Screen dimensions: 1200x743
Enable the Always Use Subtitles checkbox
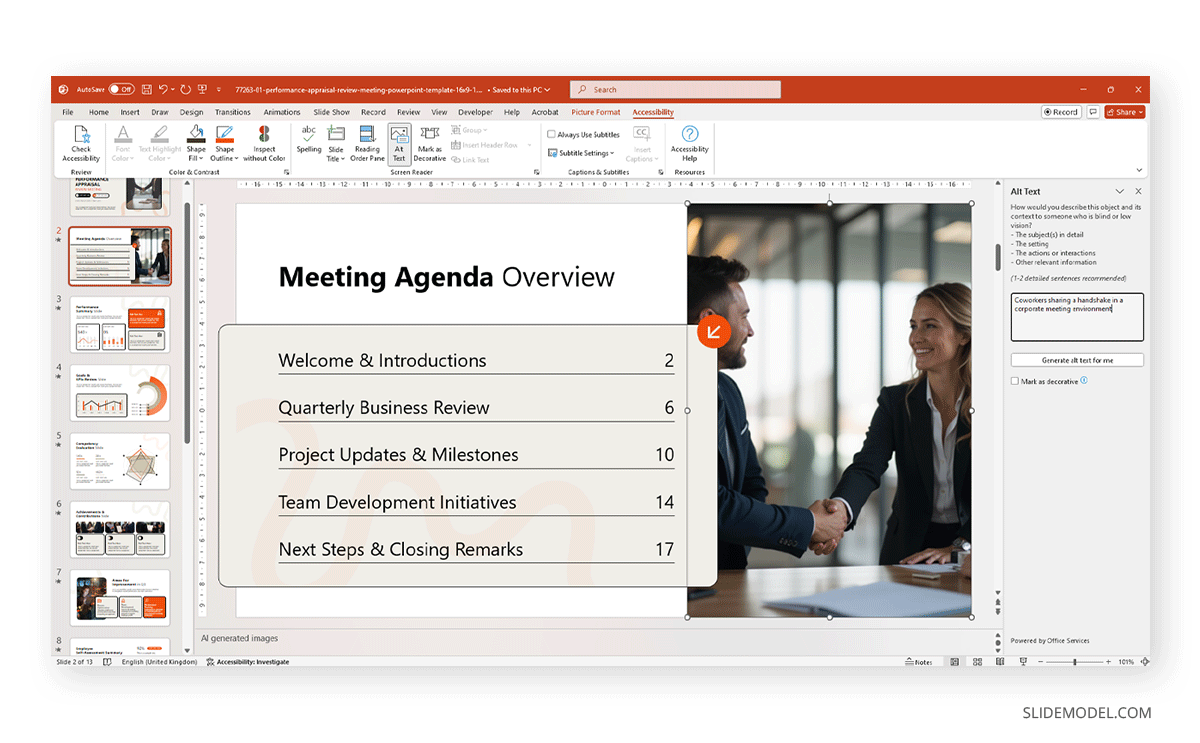[551, 134]
